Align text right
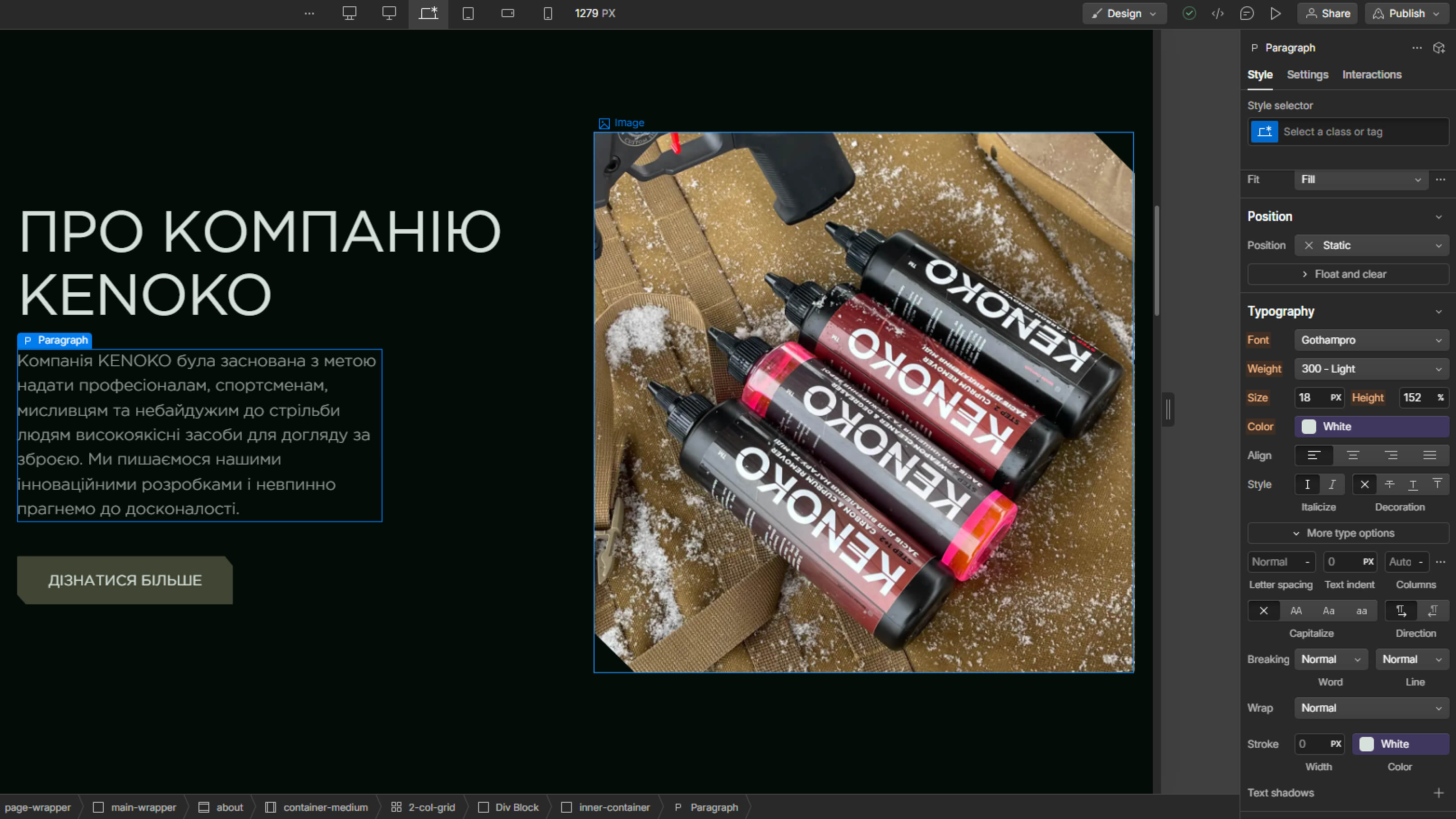 pyautogui.click(x=1391, y=456)
